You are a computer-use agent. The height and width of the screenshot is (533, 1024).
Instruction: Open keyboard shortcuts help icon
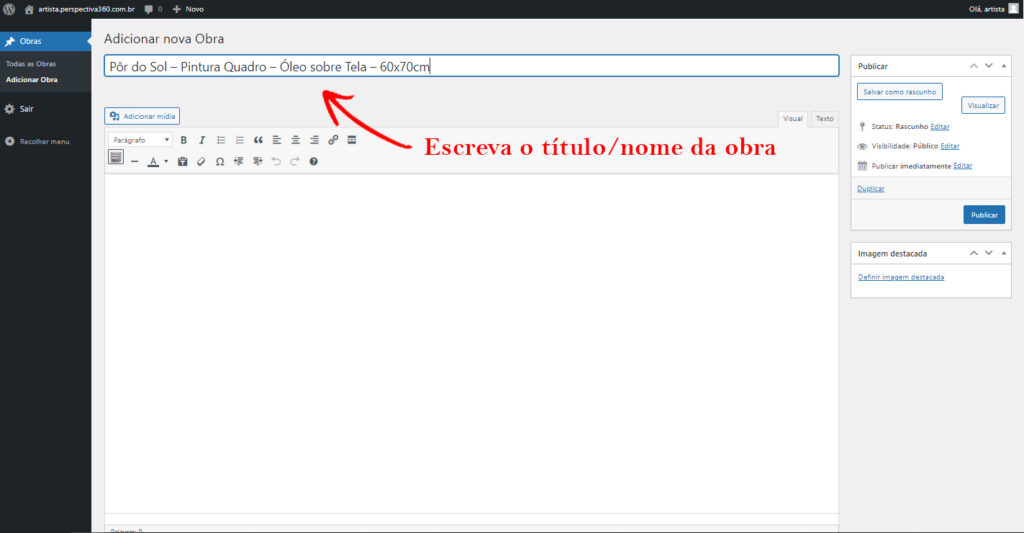pyautogui.click(x=313, y=161)
